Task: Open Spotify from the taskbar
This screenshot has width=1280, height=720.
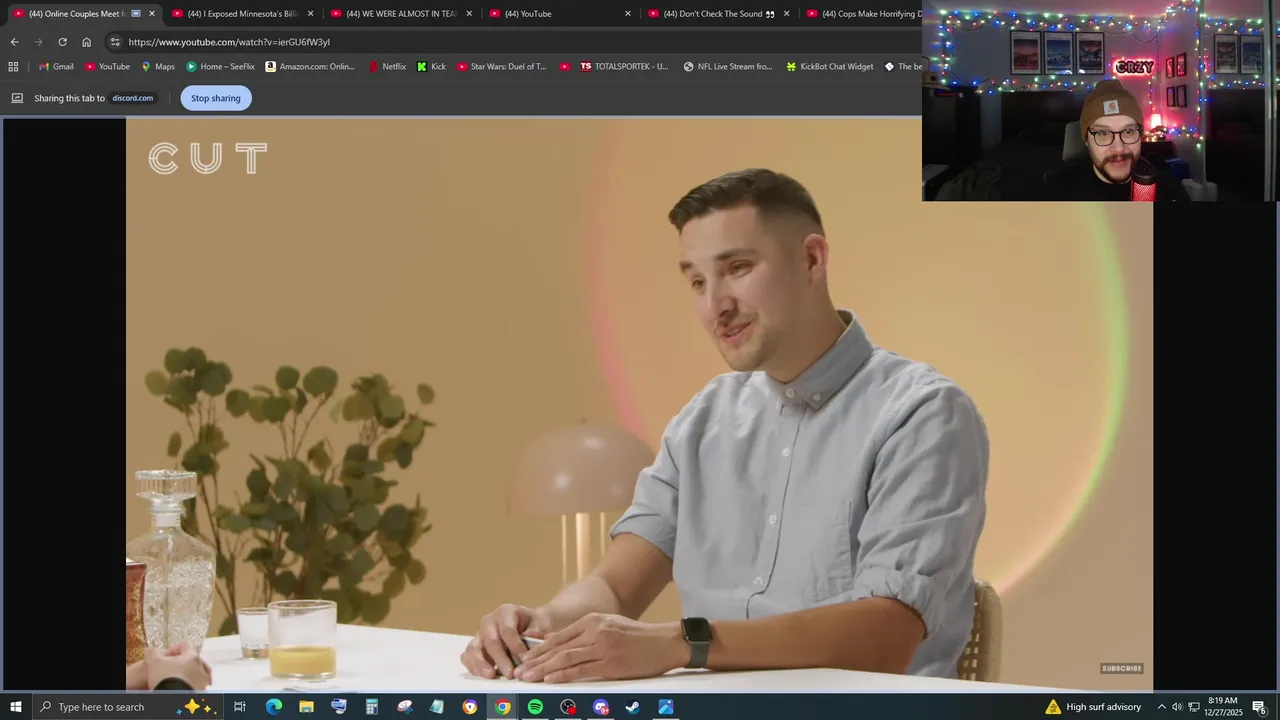Action: coord(535,707)
